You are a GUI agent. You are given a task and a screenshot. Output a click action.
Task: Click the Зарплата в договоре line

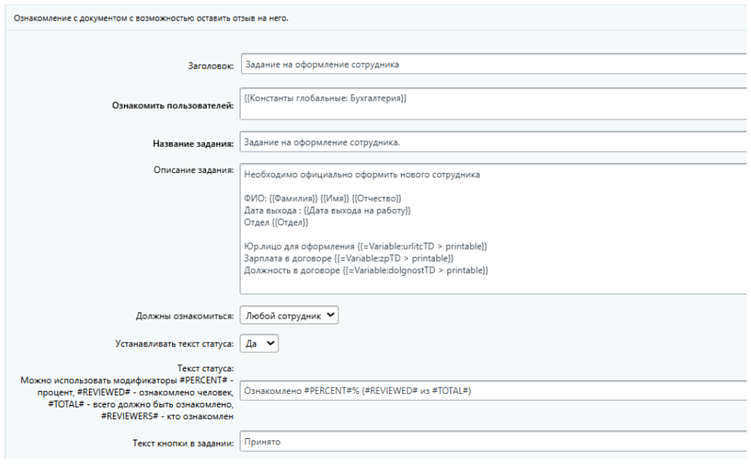pyautogui.click(x=350, y=258)
